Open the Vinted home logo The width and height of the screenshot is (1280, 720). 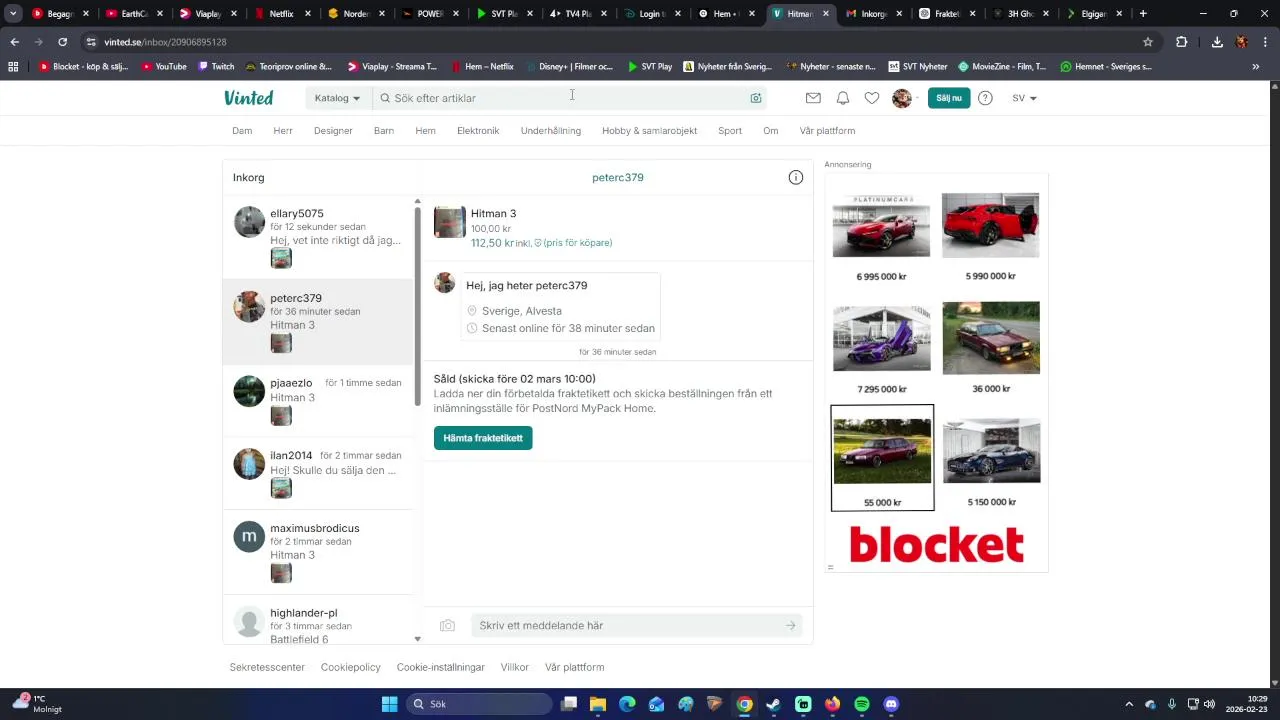[248, 98]
